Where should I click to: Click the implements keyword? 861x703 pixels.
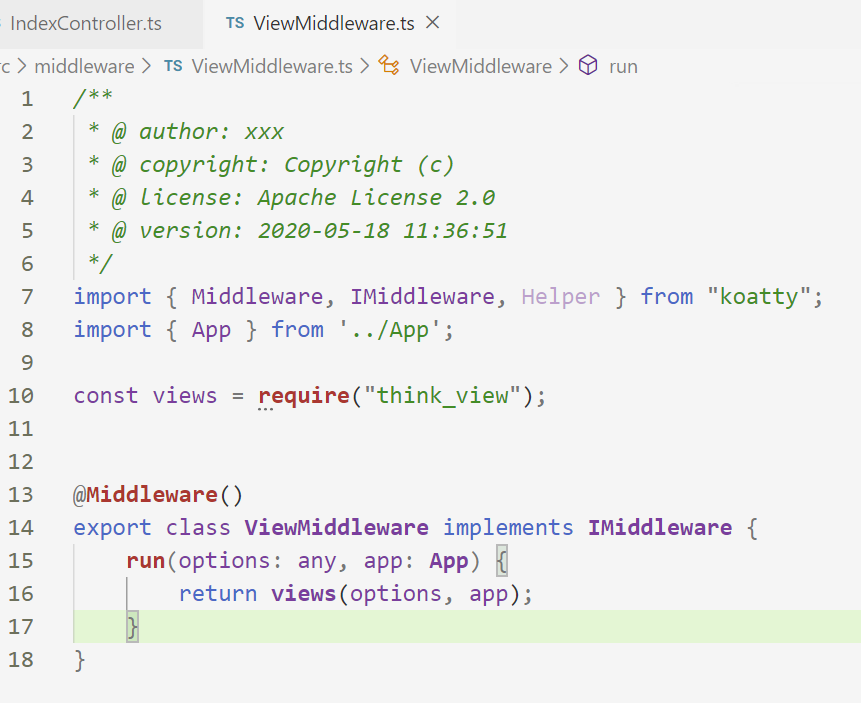508,528
